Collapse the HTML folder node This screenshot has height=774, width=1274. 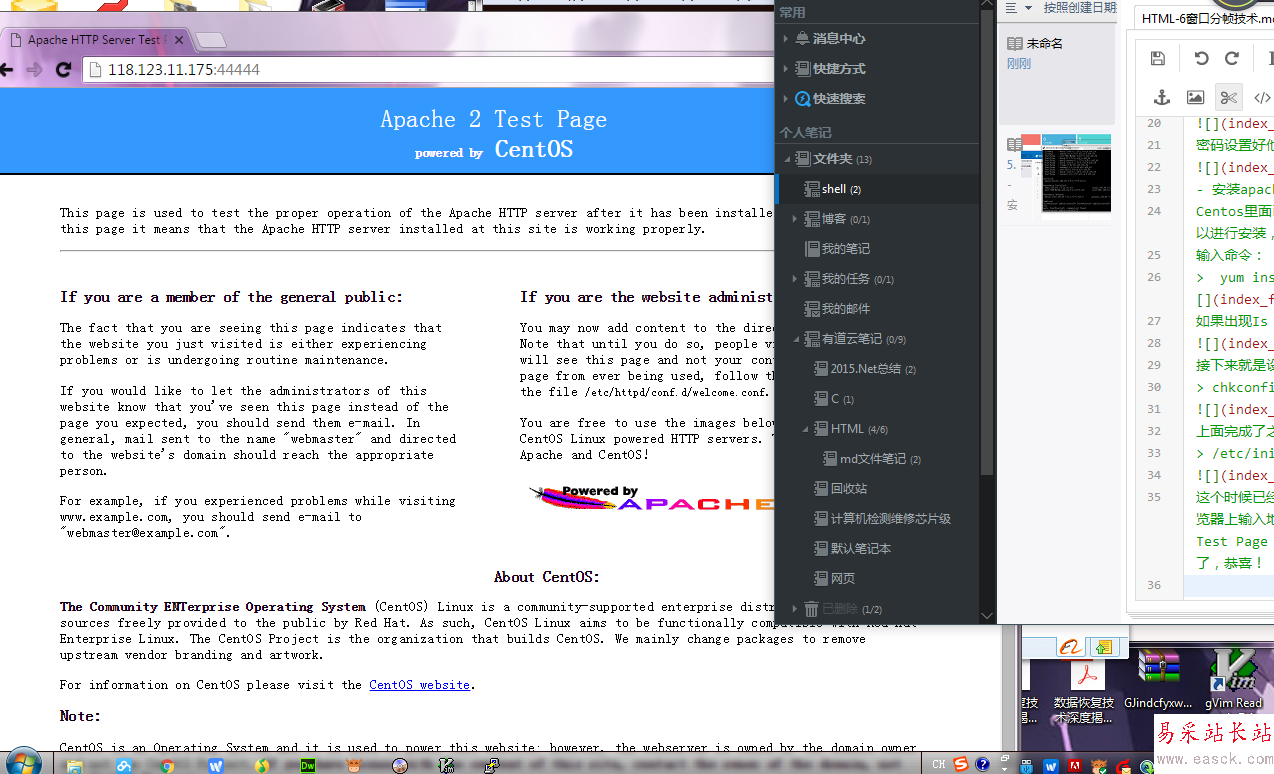pos(807,429)
